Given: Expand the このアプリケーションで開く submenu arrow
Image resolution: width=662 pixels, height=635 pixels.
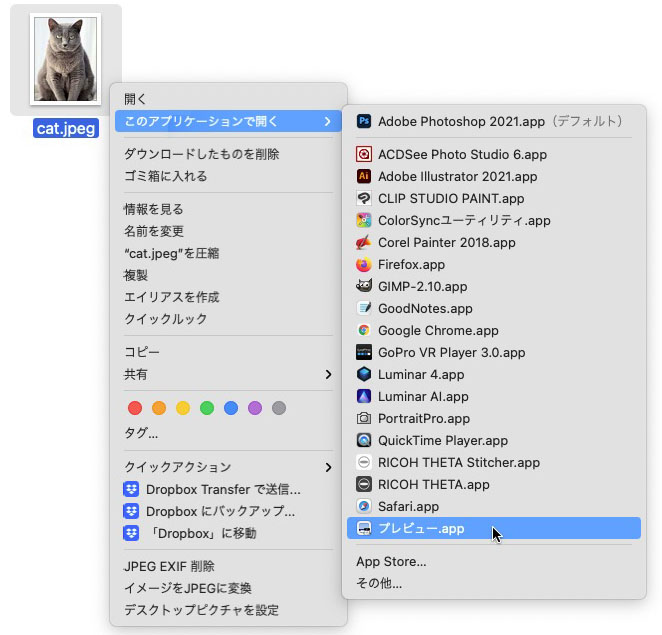Looking at the screenshot, I should pyautogui.click(x=328, y=122).
